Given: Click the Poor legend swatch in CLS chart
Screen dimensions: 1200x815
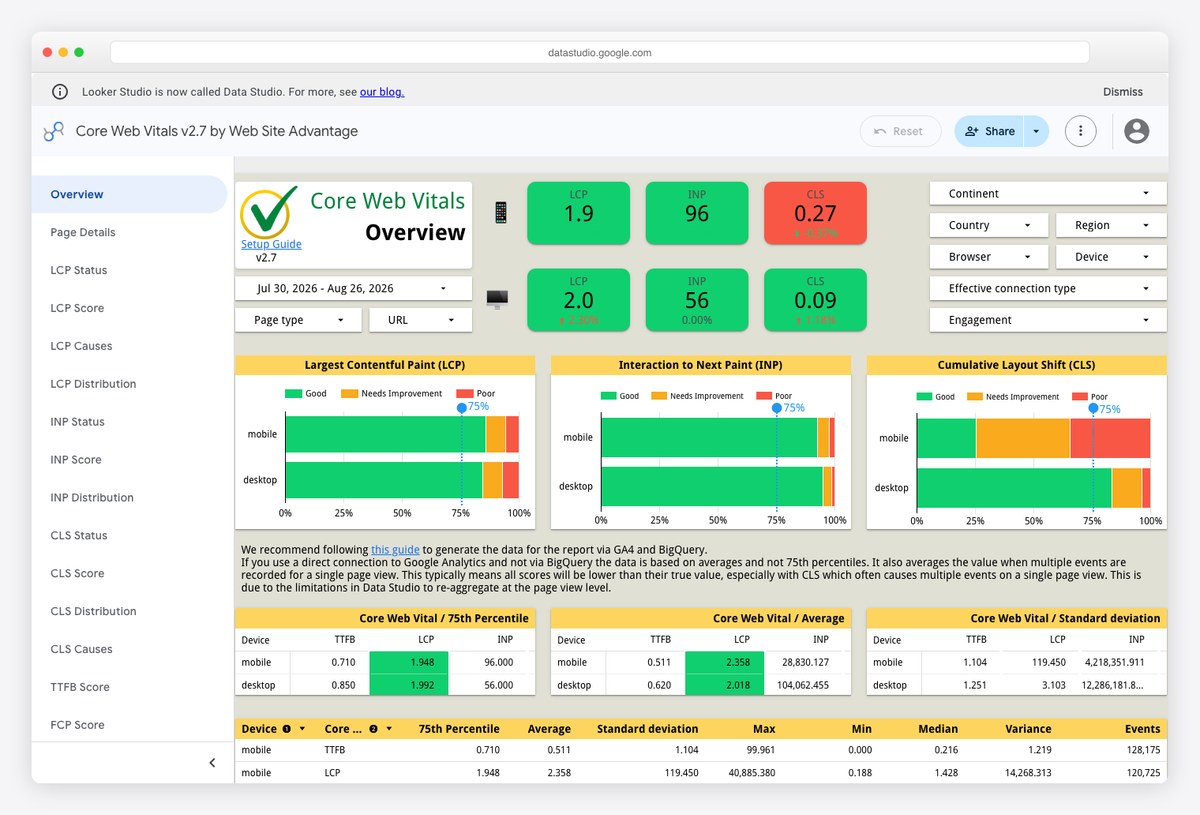Looking at the screenshot, I should [x=1080, y=397].
